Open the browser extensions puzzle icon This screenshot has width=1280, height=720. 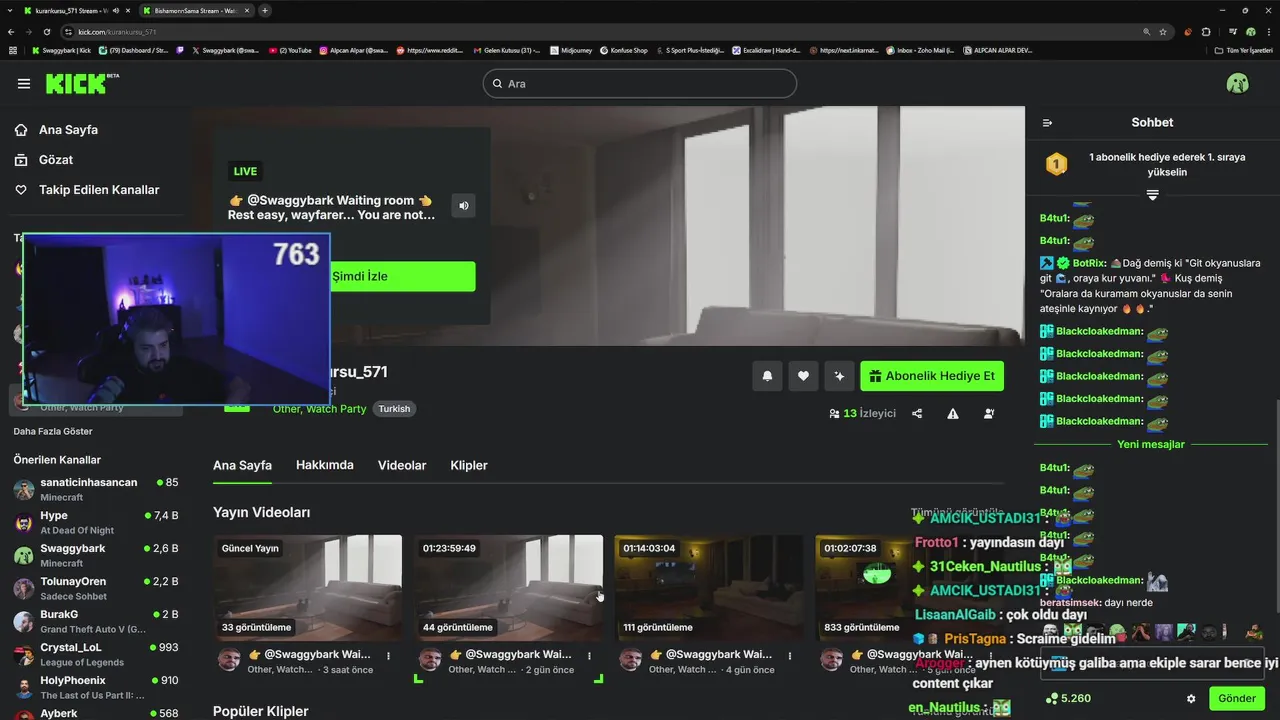click(x=1206, y=32)
